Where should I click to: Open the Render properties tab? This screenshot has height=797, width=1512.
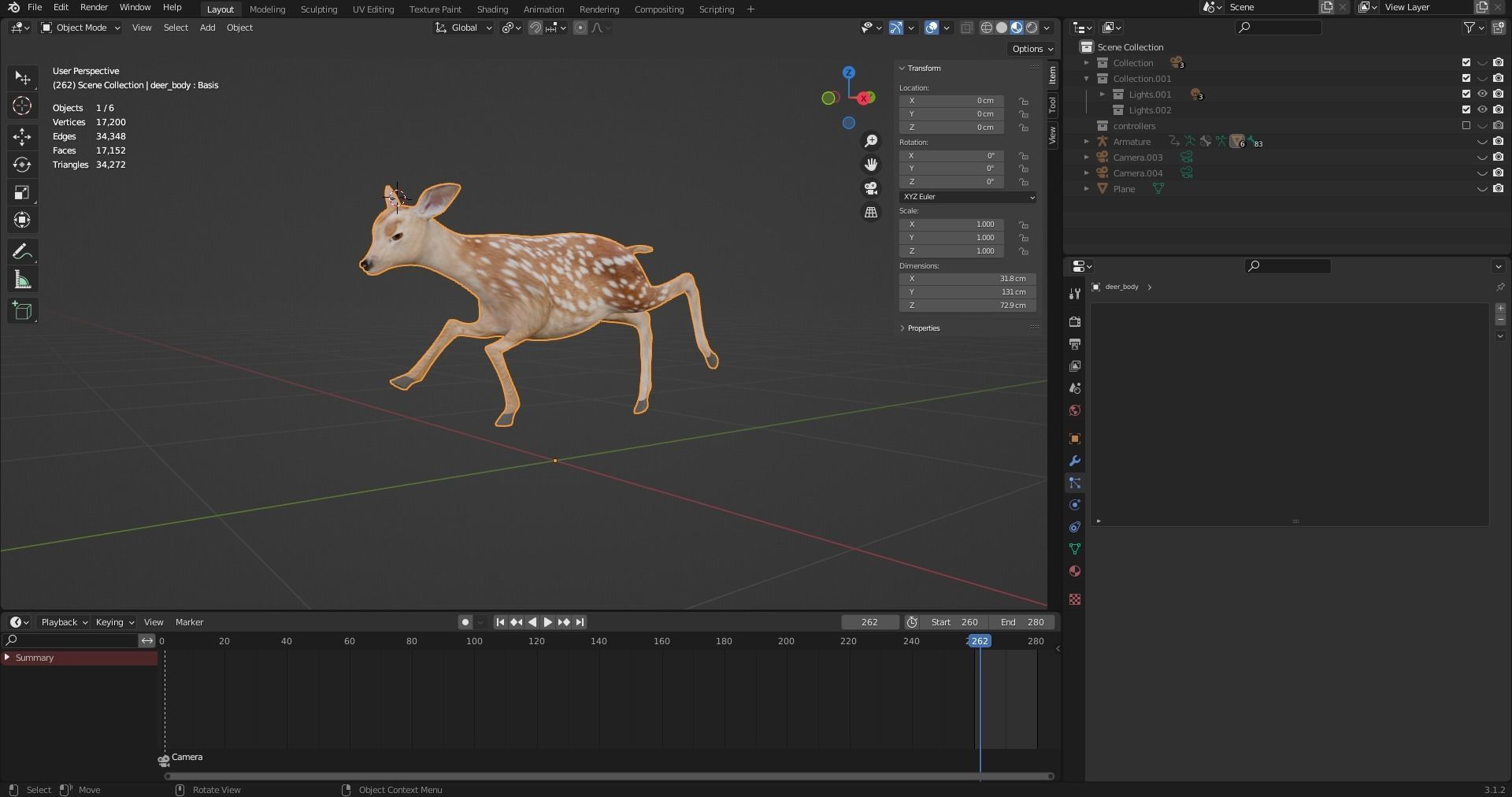1075,322
